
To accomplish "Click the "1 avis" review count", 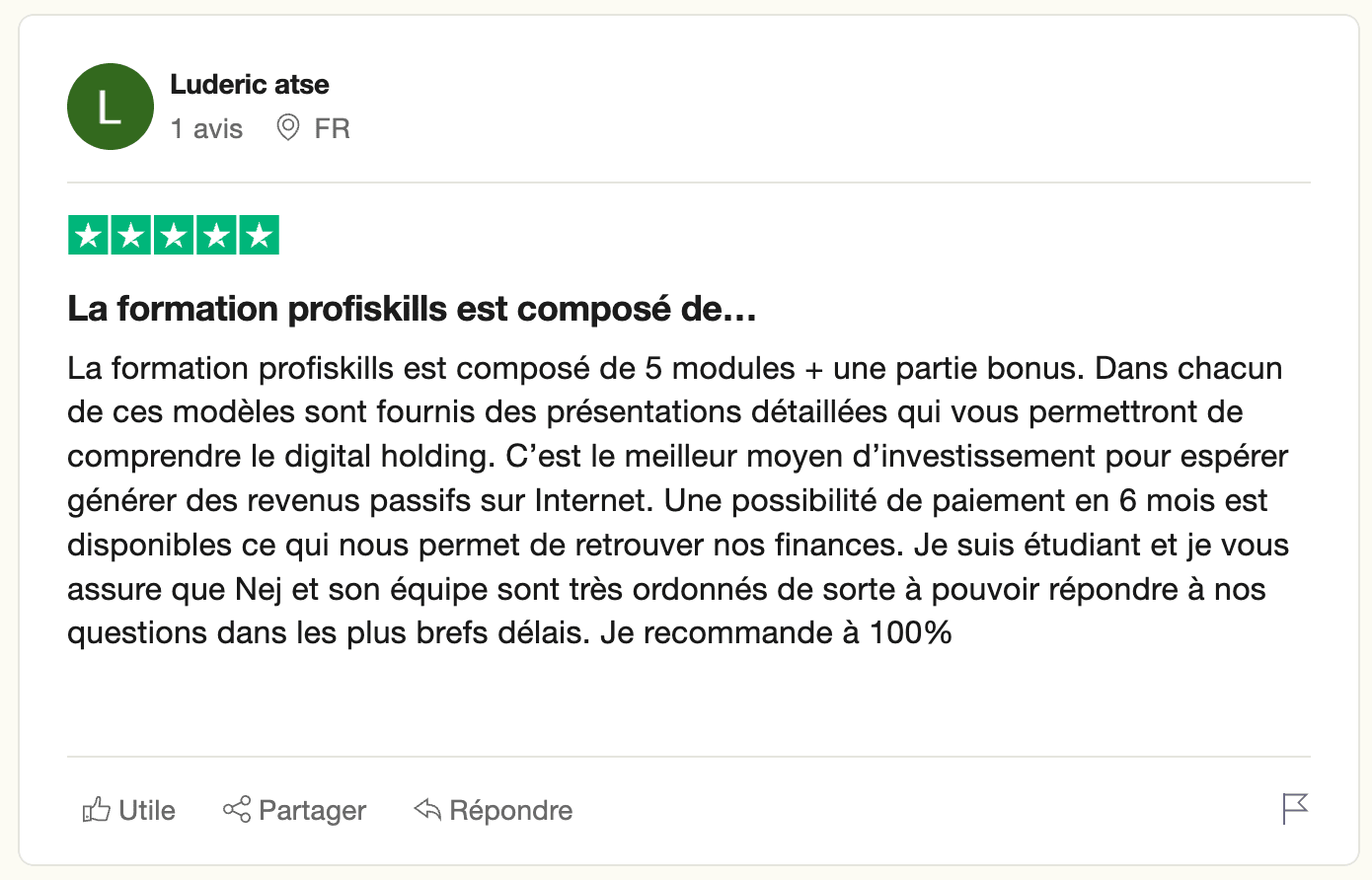I will pos(206,128).
